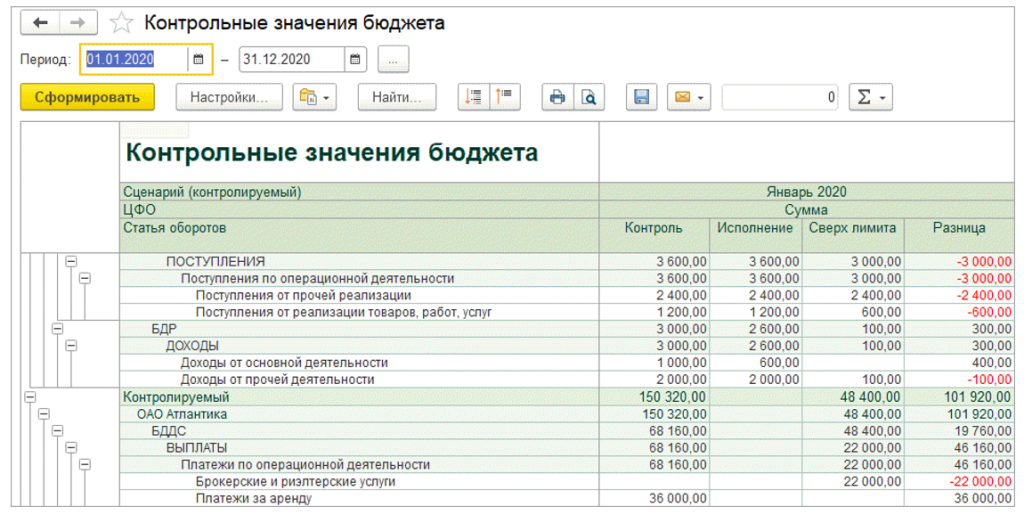Save report using the floppy disk icon
Image resolution: width=1024 pixels, height=515 pixels.
[642, 97]
